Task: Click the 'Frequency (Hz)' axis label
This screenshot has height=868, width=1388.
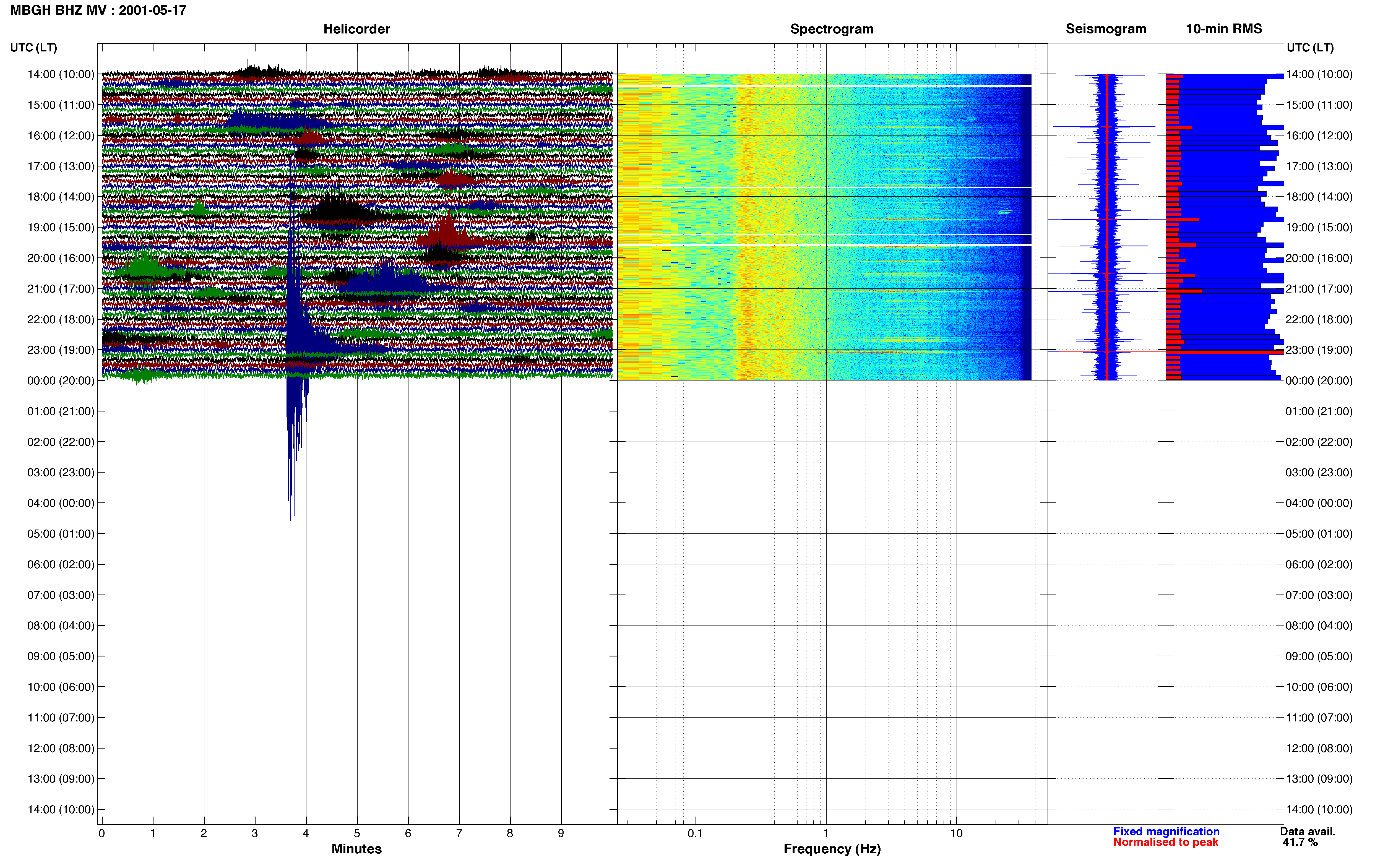Action: (832, 848)
